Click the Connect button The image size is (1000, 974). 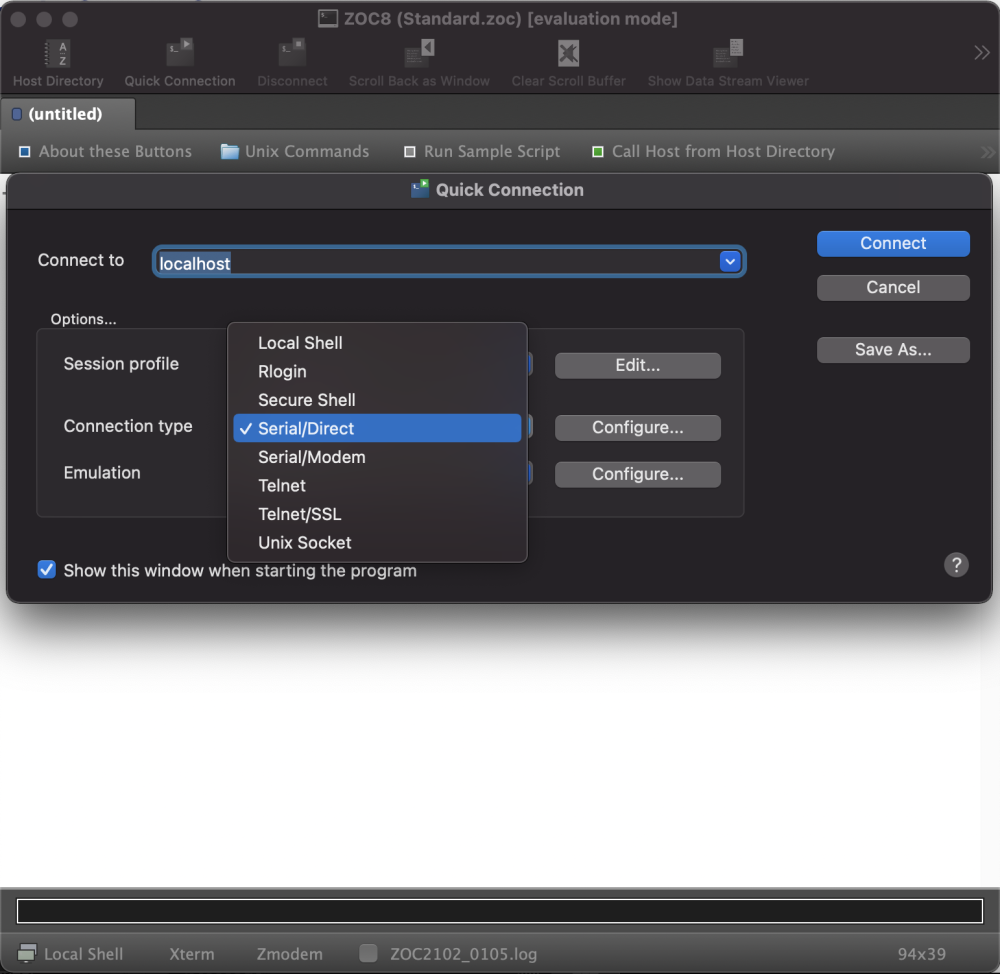(x=893, y=244)
